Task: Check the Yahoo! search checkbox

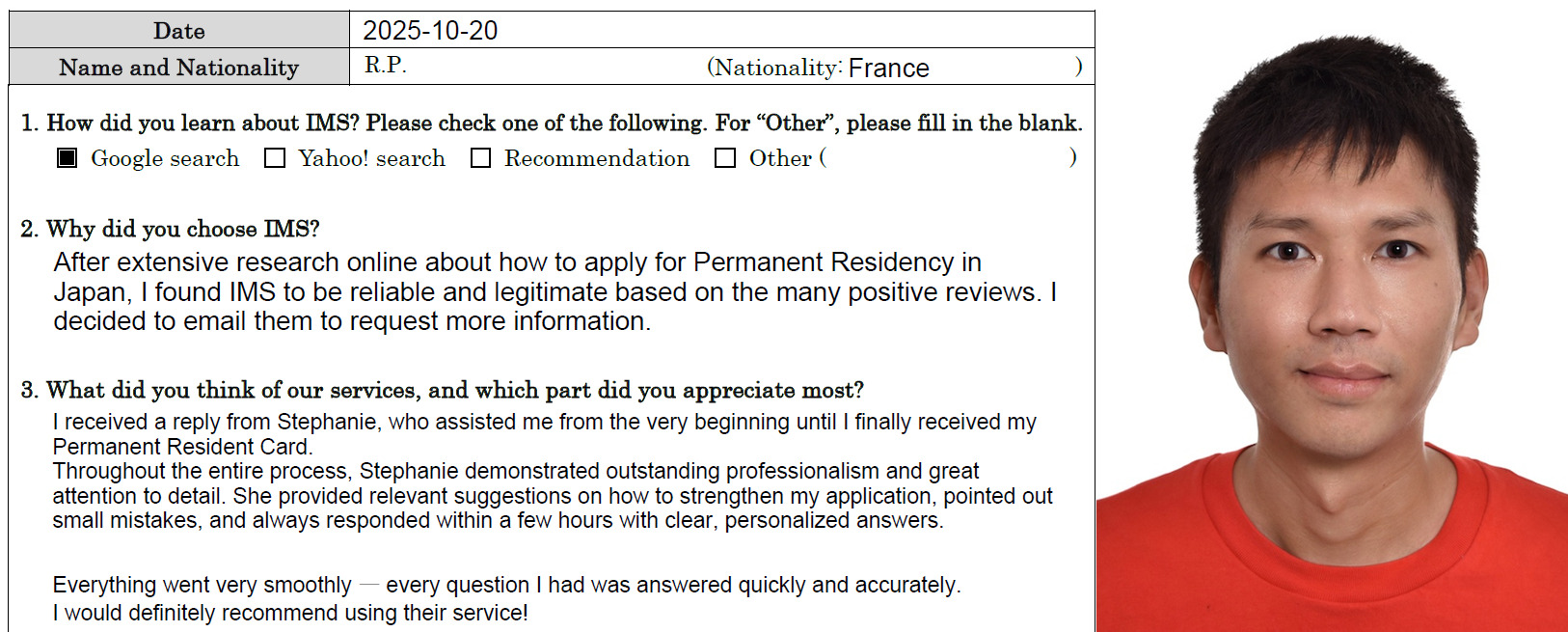Action: pos(275,158)
